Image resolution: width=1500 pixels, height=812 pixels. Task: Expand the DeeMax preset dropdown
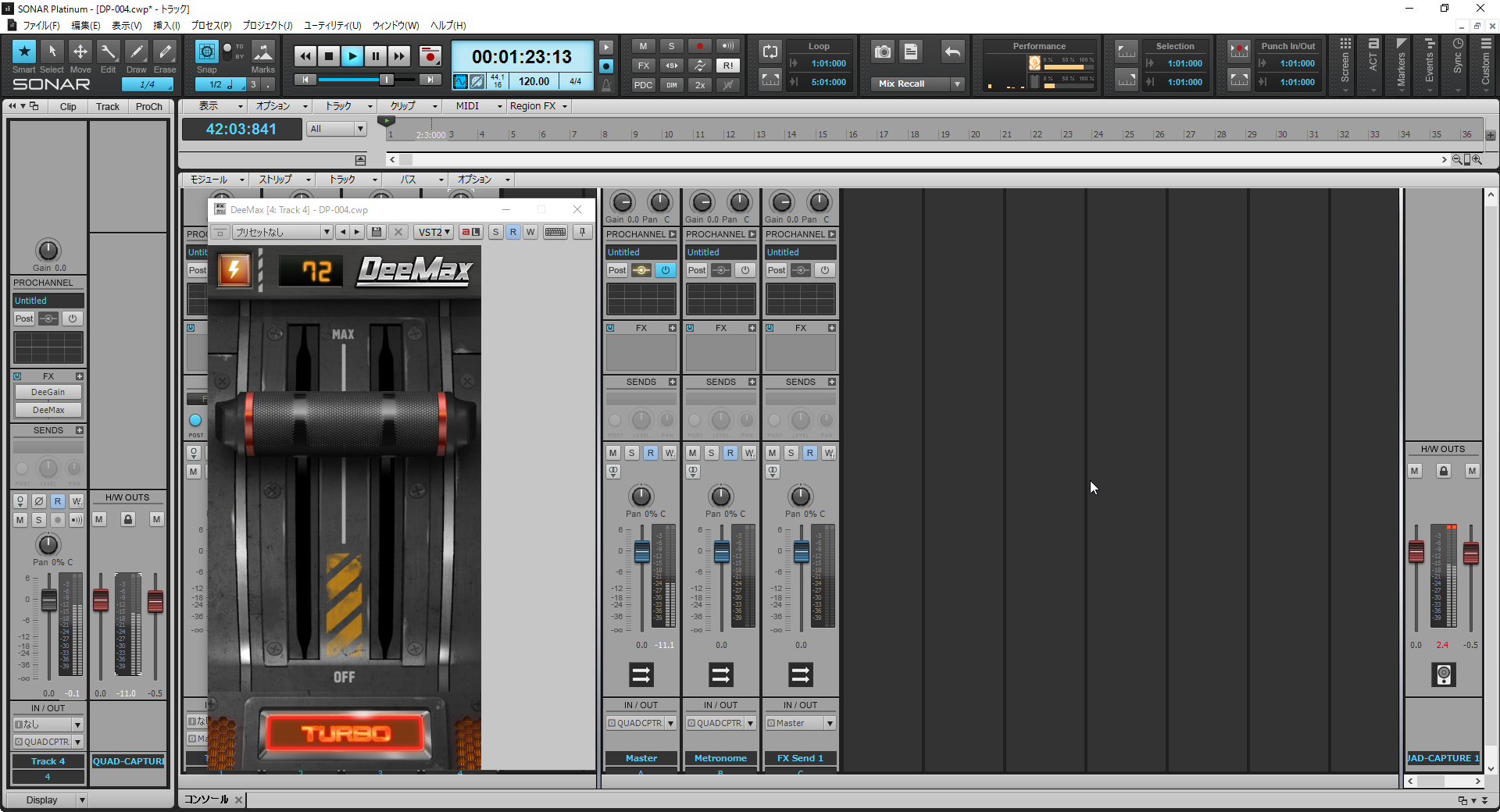click(327, 232)
